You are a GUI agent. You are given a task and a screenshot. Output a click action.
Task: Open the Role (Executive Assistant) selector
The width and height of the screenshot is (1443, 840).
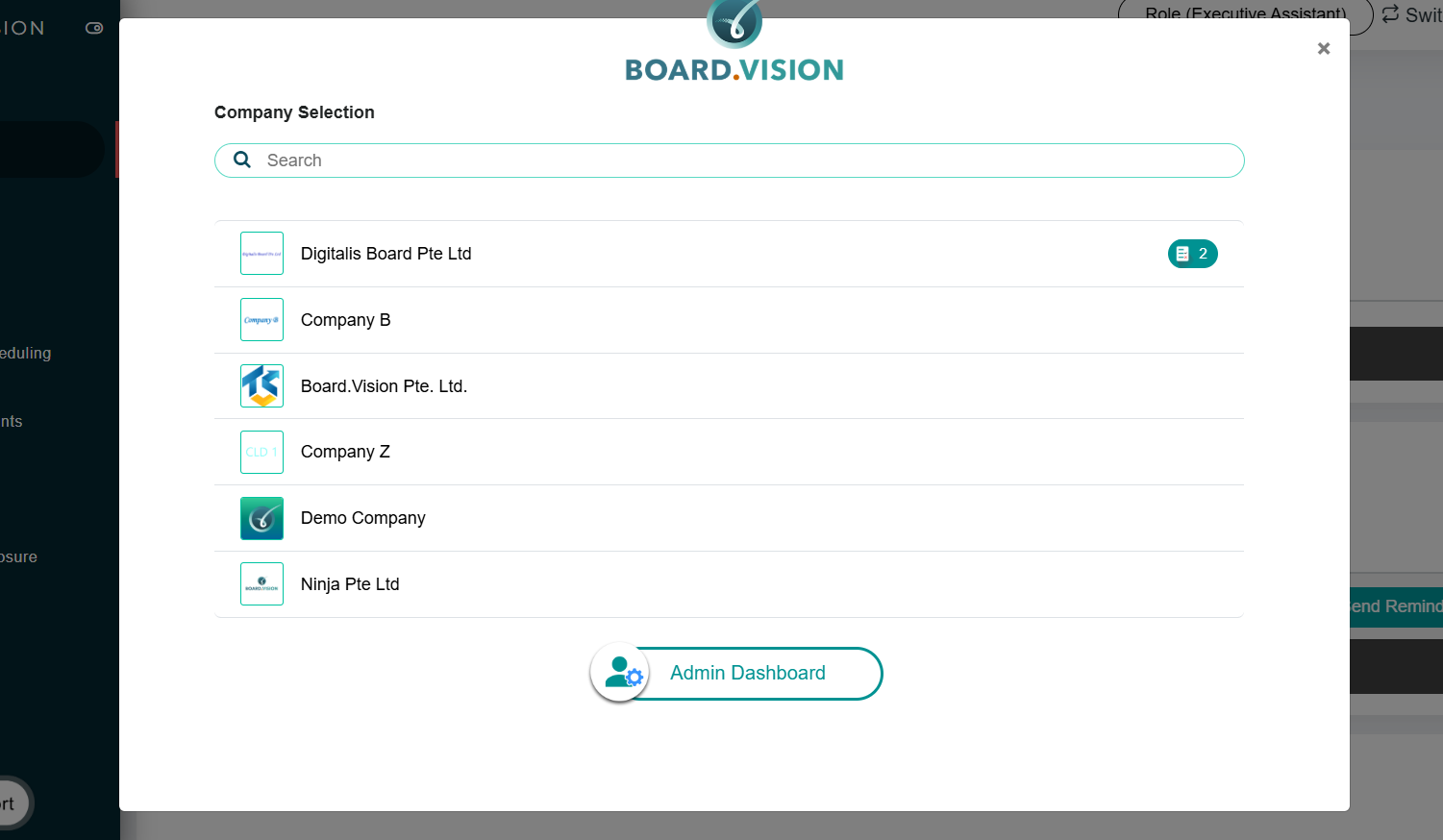coord(1246,15)
